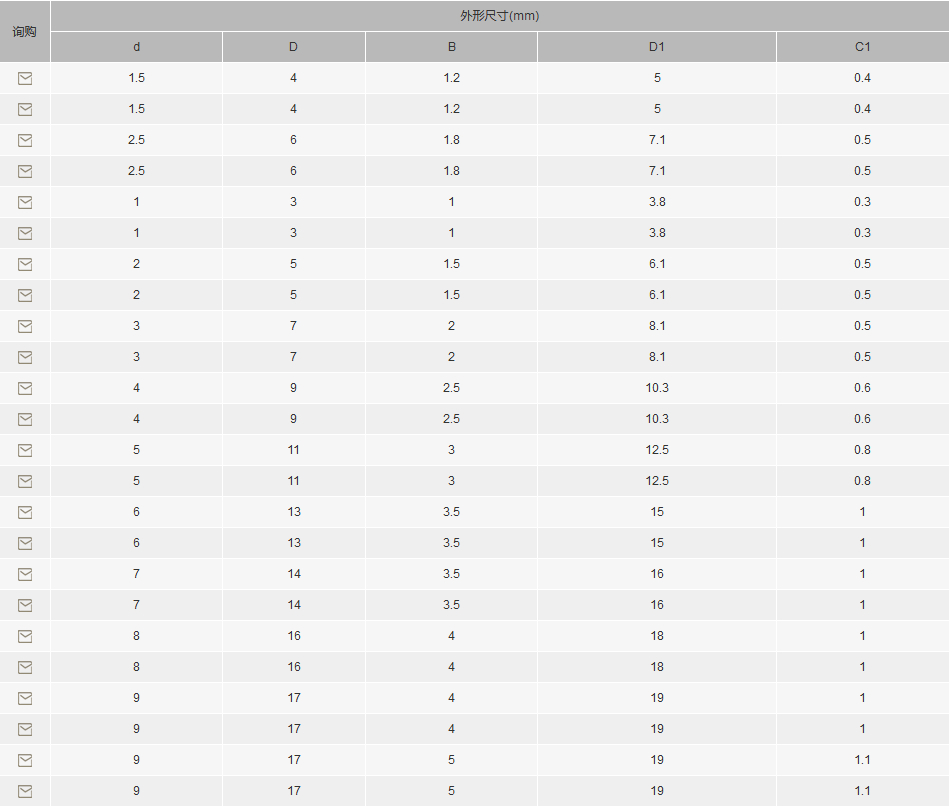Open the inquiry for the first D1 3.8 row
Screen dimensions: 949x808
coord(25,202)
